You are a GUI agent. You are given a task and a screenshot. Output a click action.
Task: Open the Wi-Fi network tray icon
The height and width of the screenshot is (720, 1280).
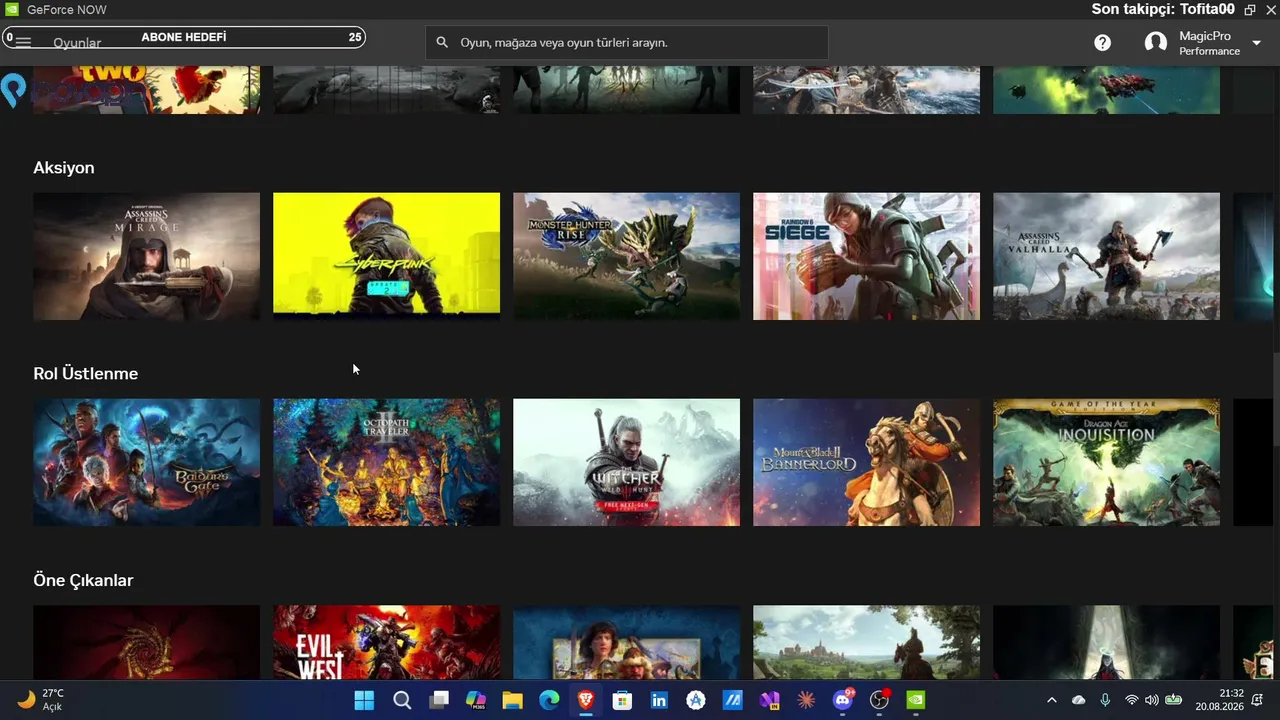click(1132, 700)
